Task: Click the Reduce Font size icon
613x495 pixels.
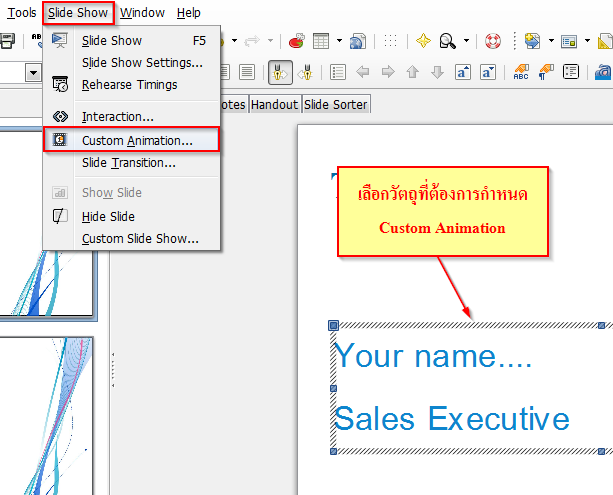Action: [x=488, y=72]
